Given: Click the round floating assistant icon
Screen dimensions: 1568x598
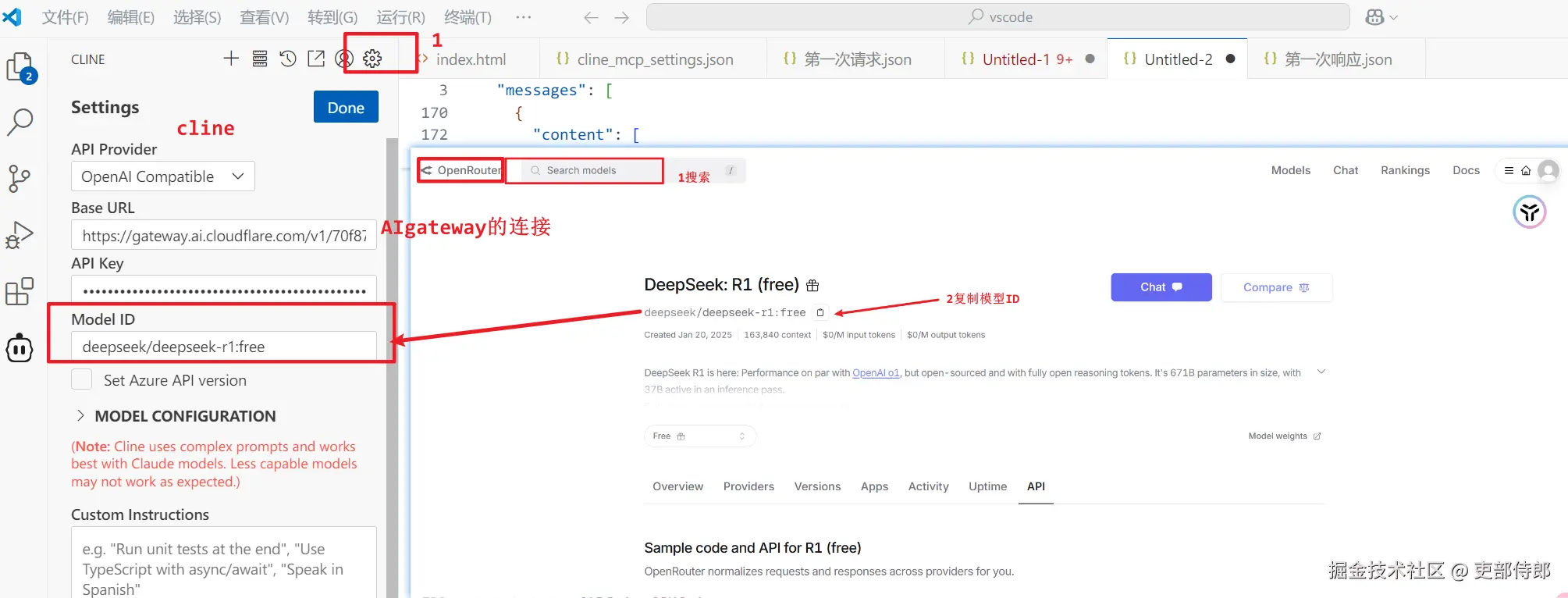Looking at the screenshot, I should coord(1530,212).
